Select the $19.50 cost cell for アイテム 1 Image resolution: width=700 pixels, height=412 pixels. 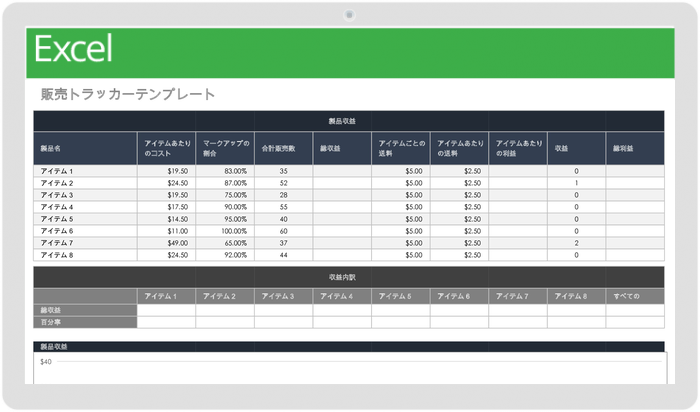coord(167,171)
